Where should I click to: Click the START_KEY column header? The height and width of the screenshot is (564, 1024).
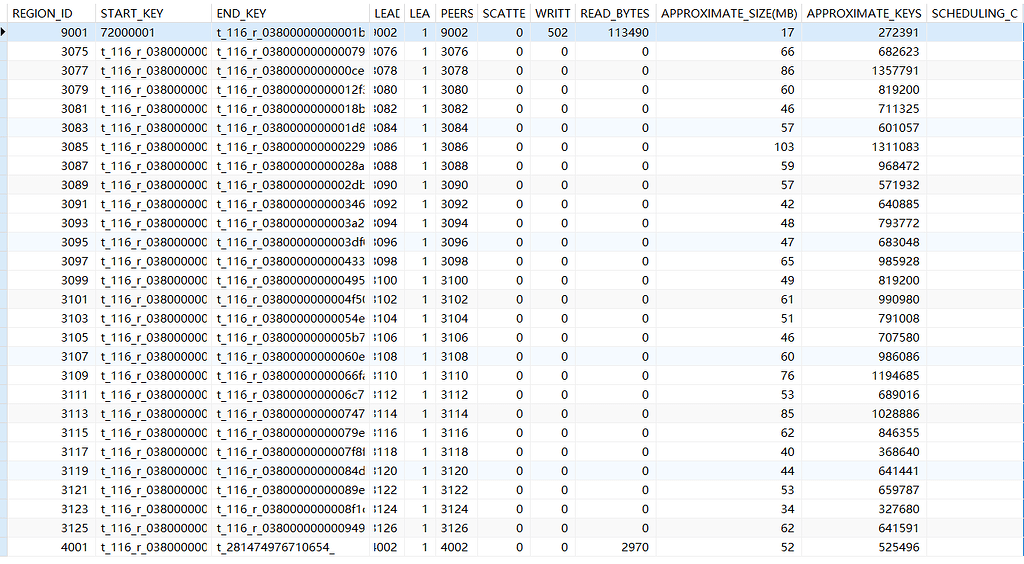[131, 14]
